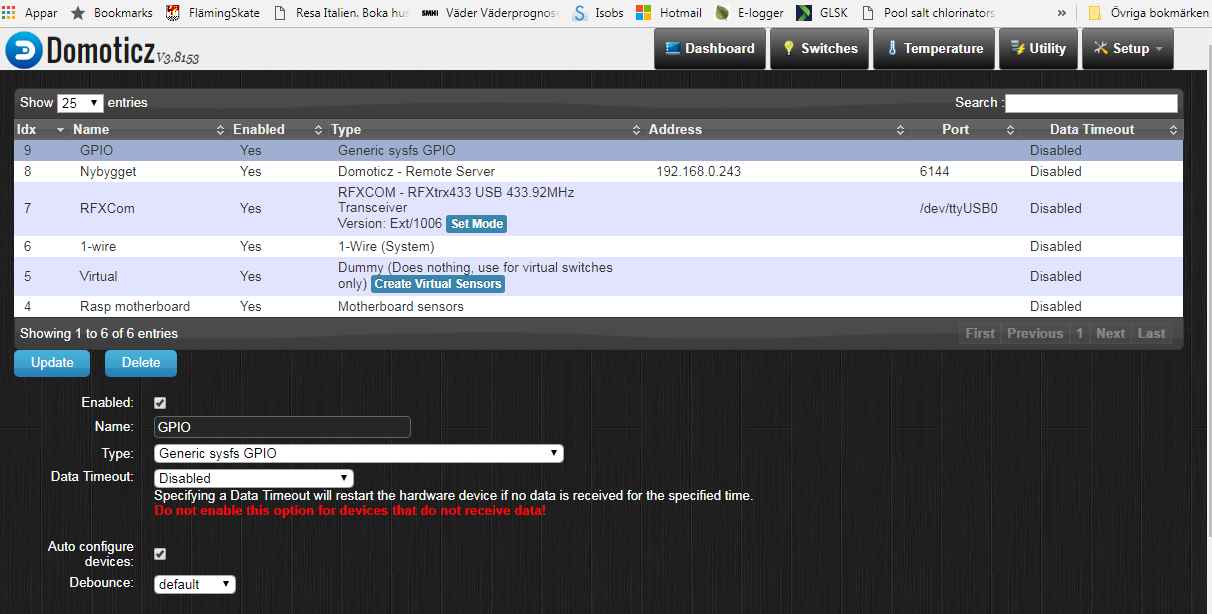
Task: Select the RFXCom hardware row
Action: point(598,208)
